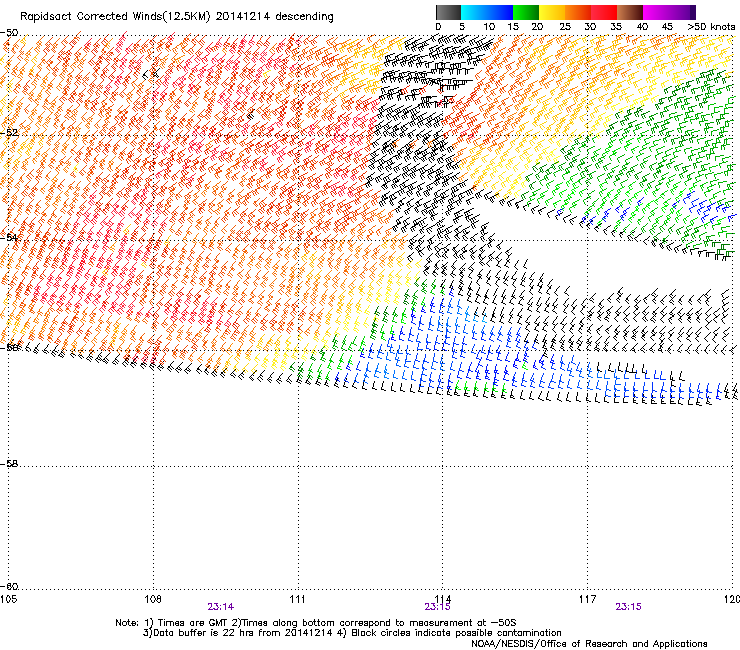This screenshot has height=650, width=740.
Task: Click the 'Data buffer is 22 hrs' note
Action: [x=237, y=633]
